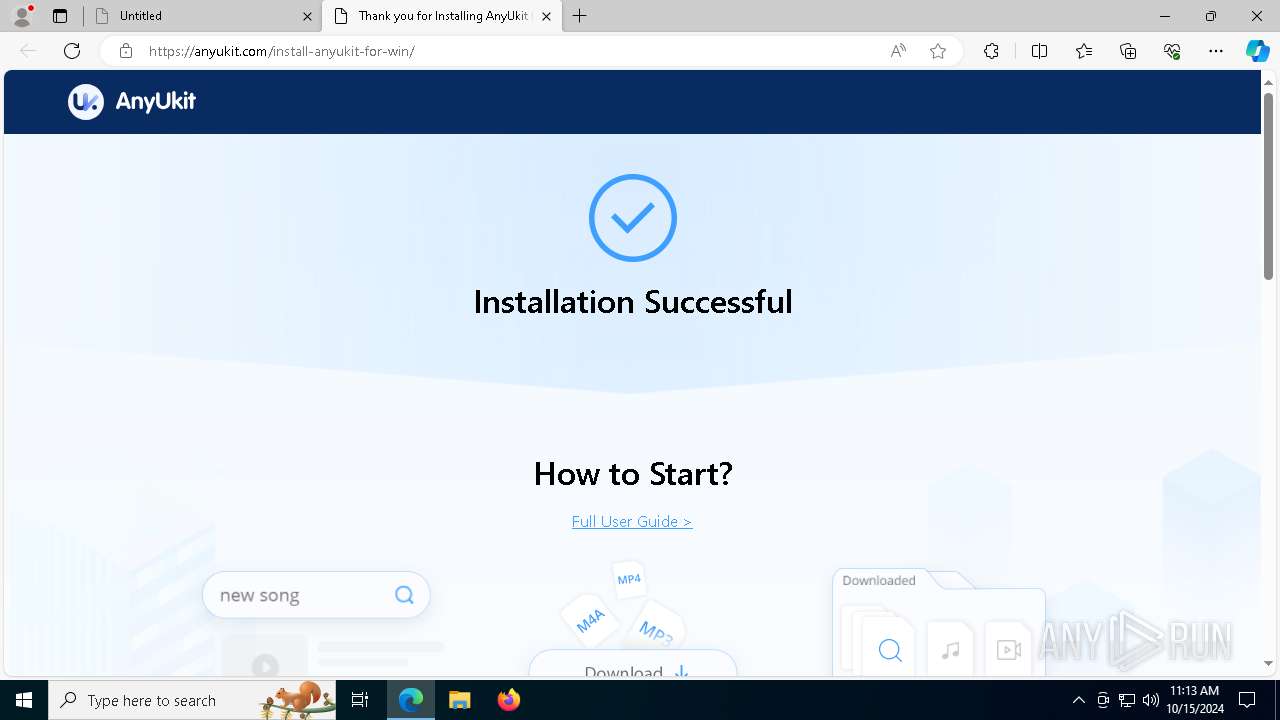Open the Extensions puzzle icon

coord(991,51)
